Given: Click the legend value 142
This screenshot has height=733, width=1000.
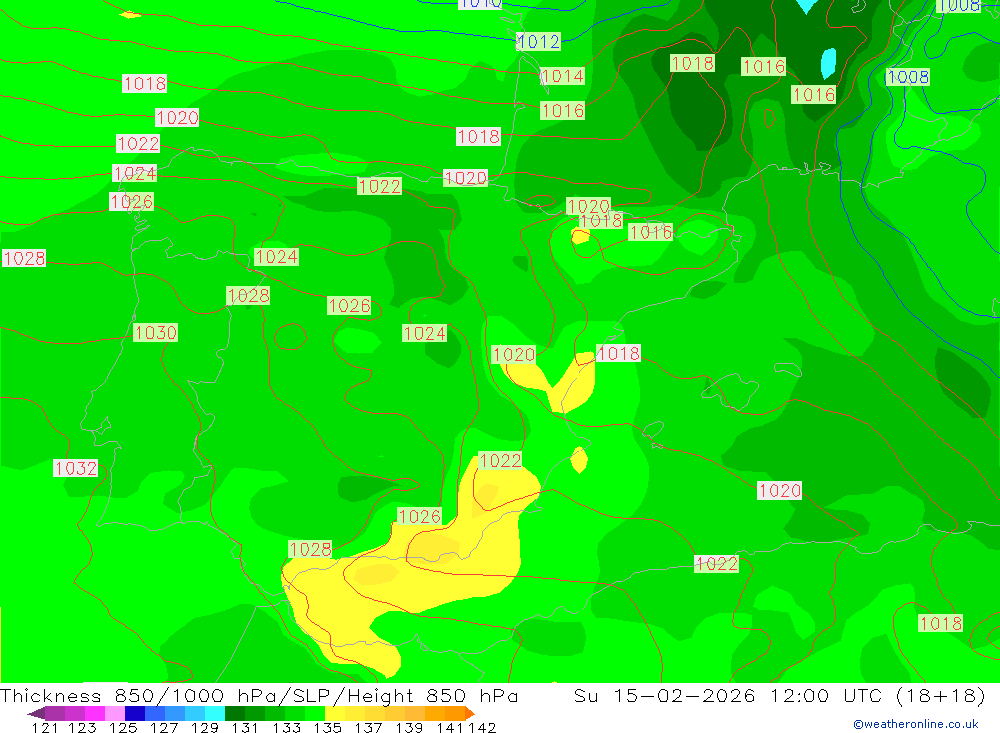Looking at the screenshot, I should [482, 727].
